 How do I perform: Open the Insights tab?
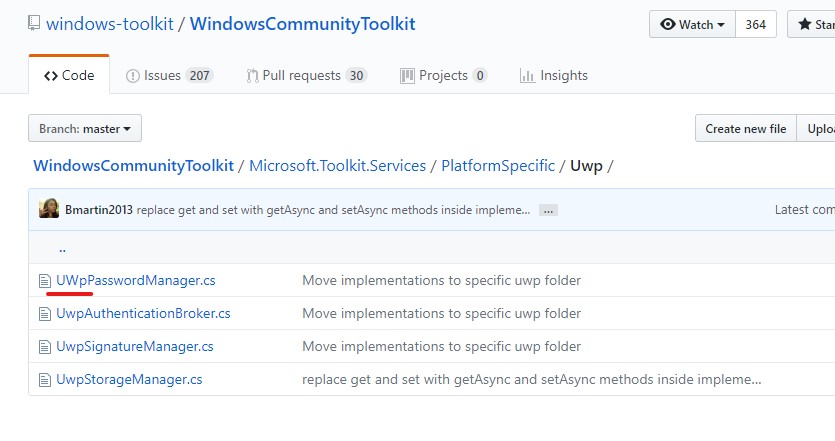[x=554, y=76]
